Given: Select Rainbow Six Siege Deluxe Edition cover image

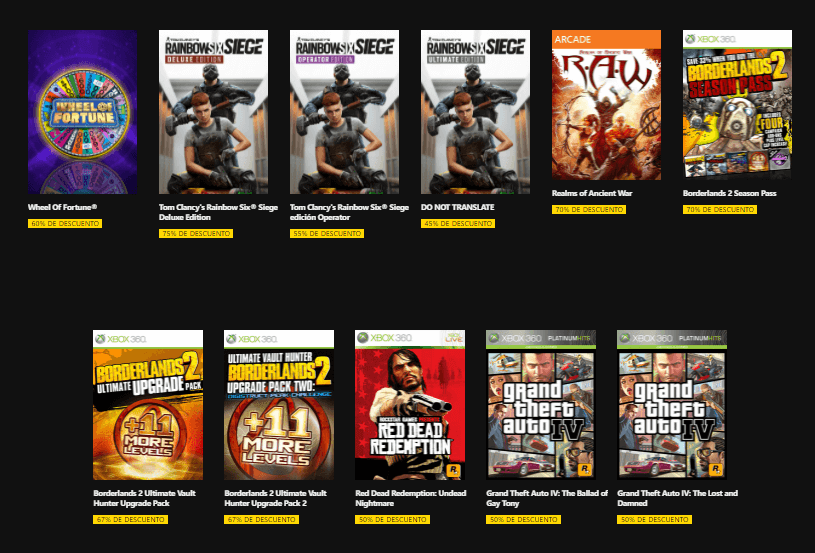Looking at the screenshot, I should 214,112.
